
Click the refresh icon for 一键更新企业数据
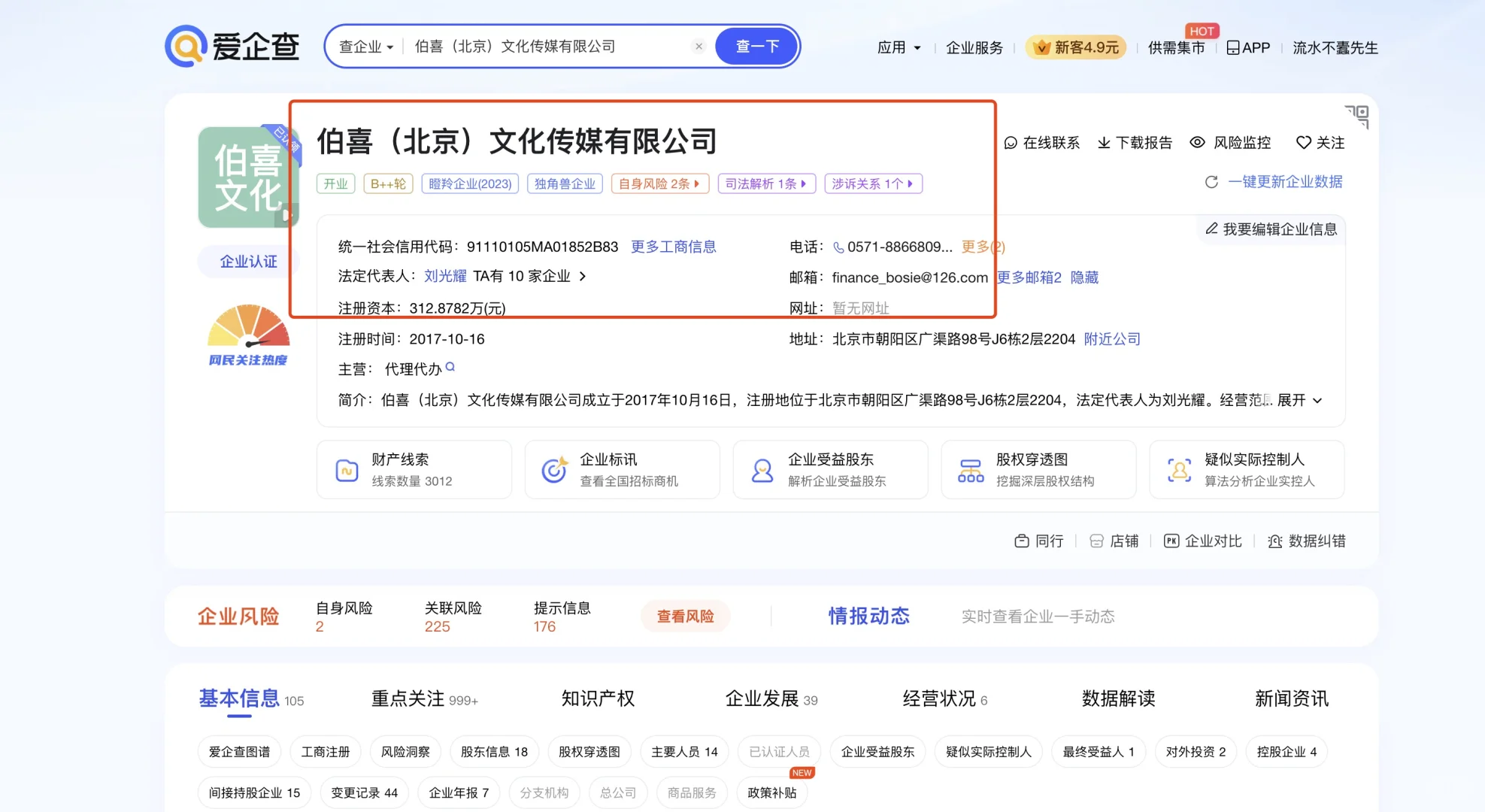(x=1211, y=182)
